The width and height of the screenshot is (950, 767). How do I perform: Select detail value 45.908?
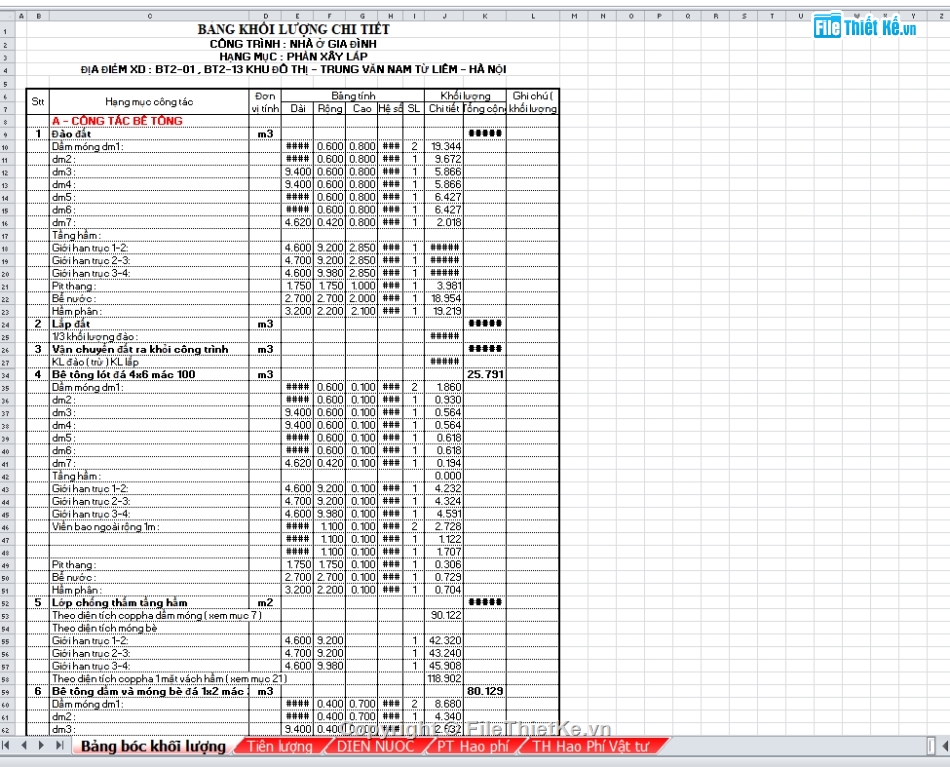coord(444,666)
